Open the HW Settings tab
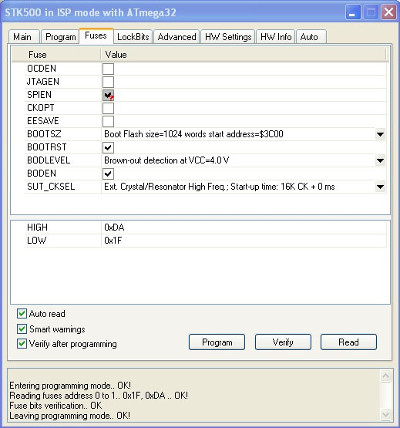Screen dimensions: 400x428 click(x=228, y=37)
